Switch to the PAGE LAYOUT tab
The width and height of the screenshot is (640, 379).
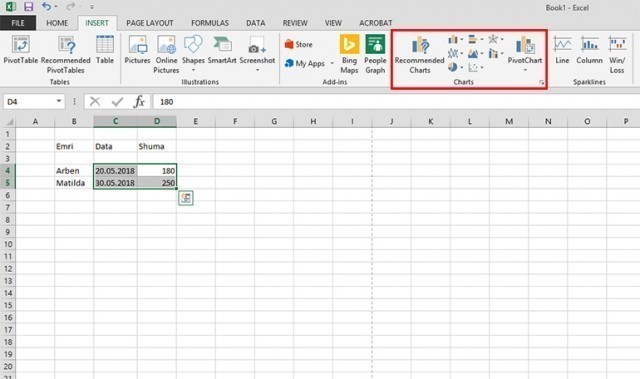150,23
